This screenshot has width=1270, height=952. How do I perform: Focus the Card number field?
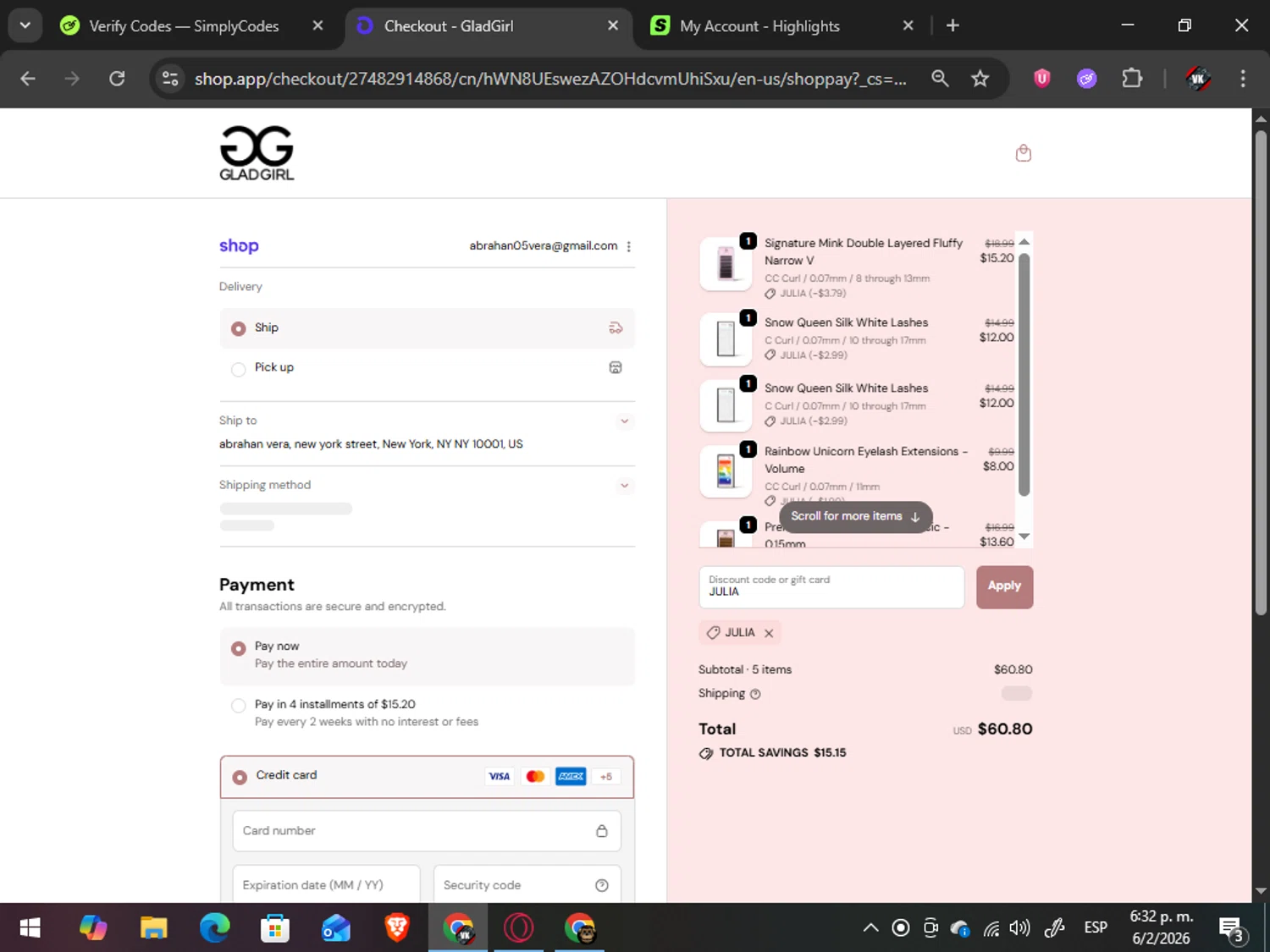[x=427, y=831]
